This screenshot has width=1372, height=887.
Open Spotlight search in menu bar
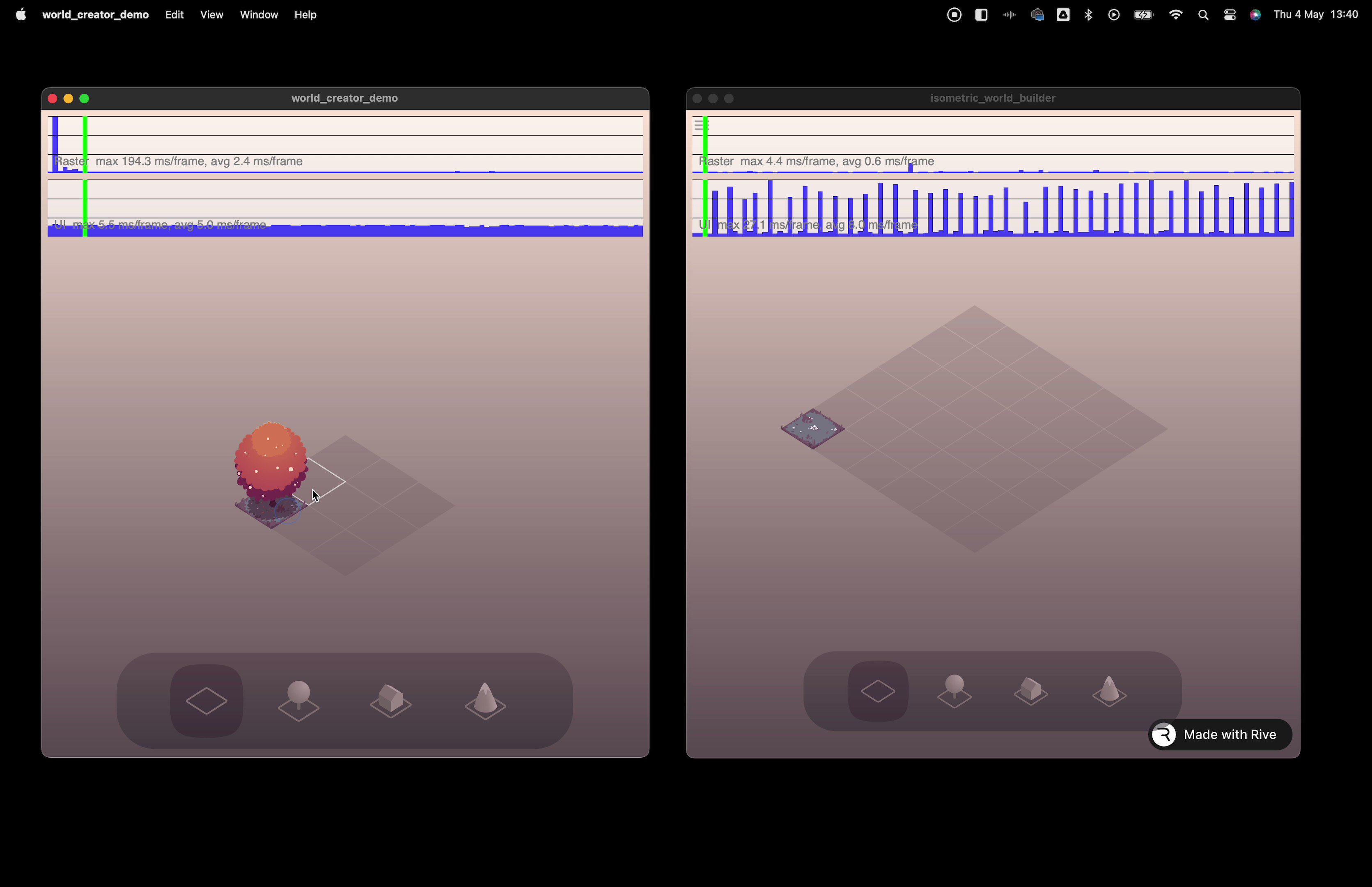pos(1203,15)
